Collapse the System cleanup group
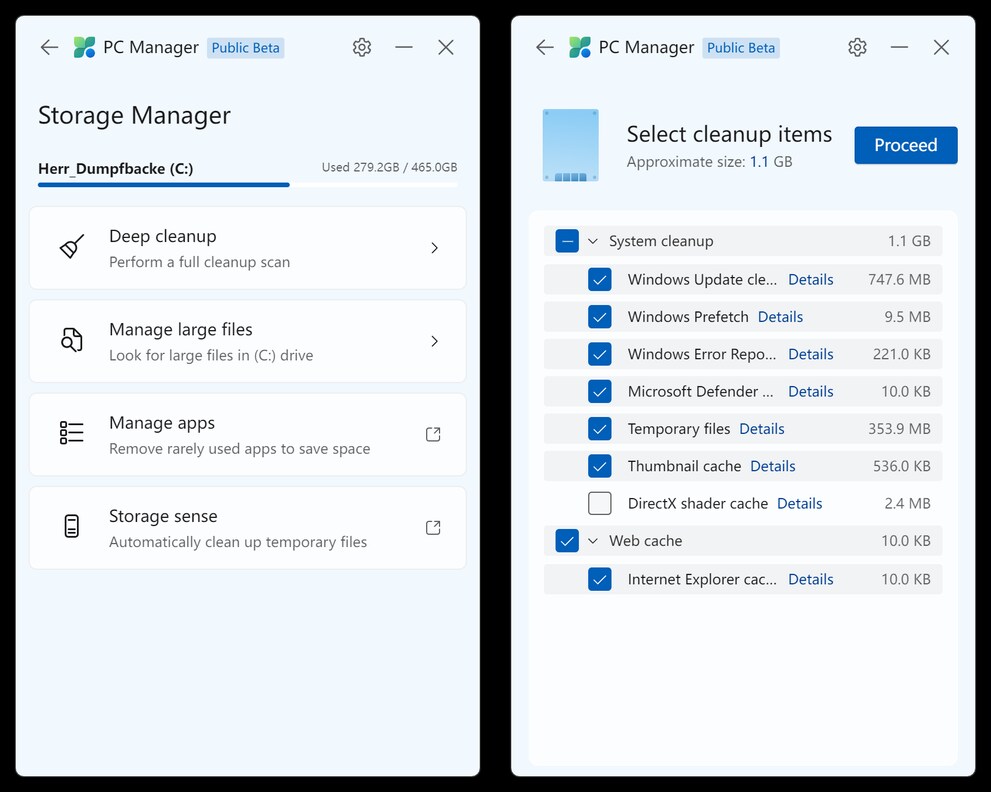Image resolution: width=991 pixels, height=792 pixels. [x=593, y=241]
